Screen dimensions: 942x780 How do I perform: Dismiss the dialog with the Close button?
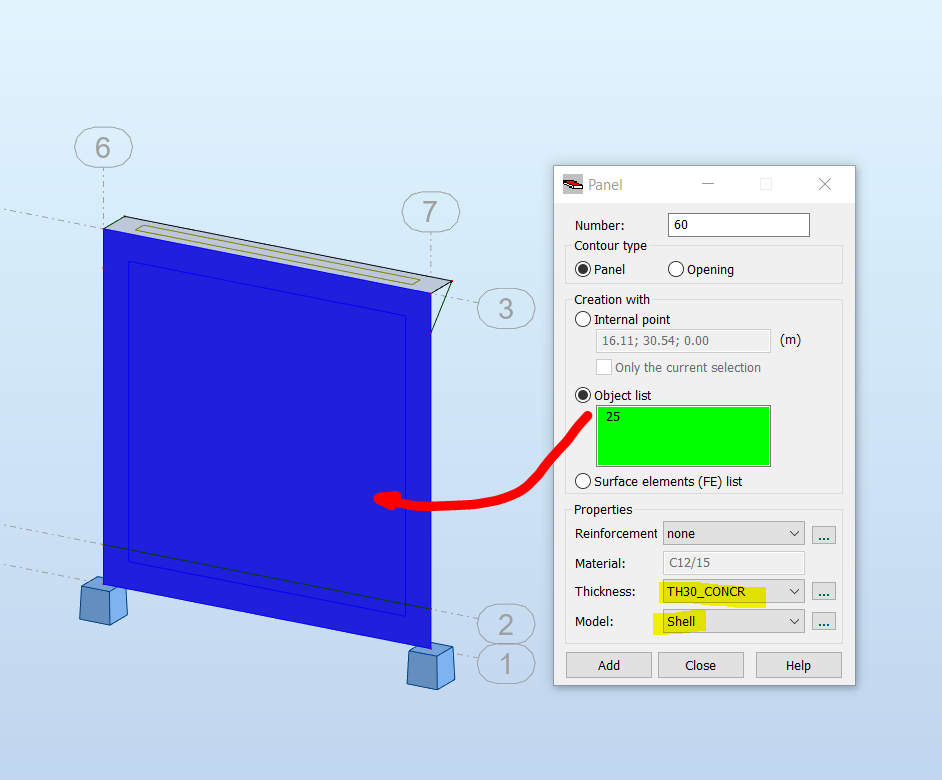point(700,664)
